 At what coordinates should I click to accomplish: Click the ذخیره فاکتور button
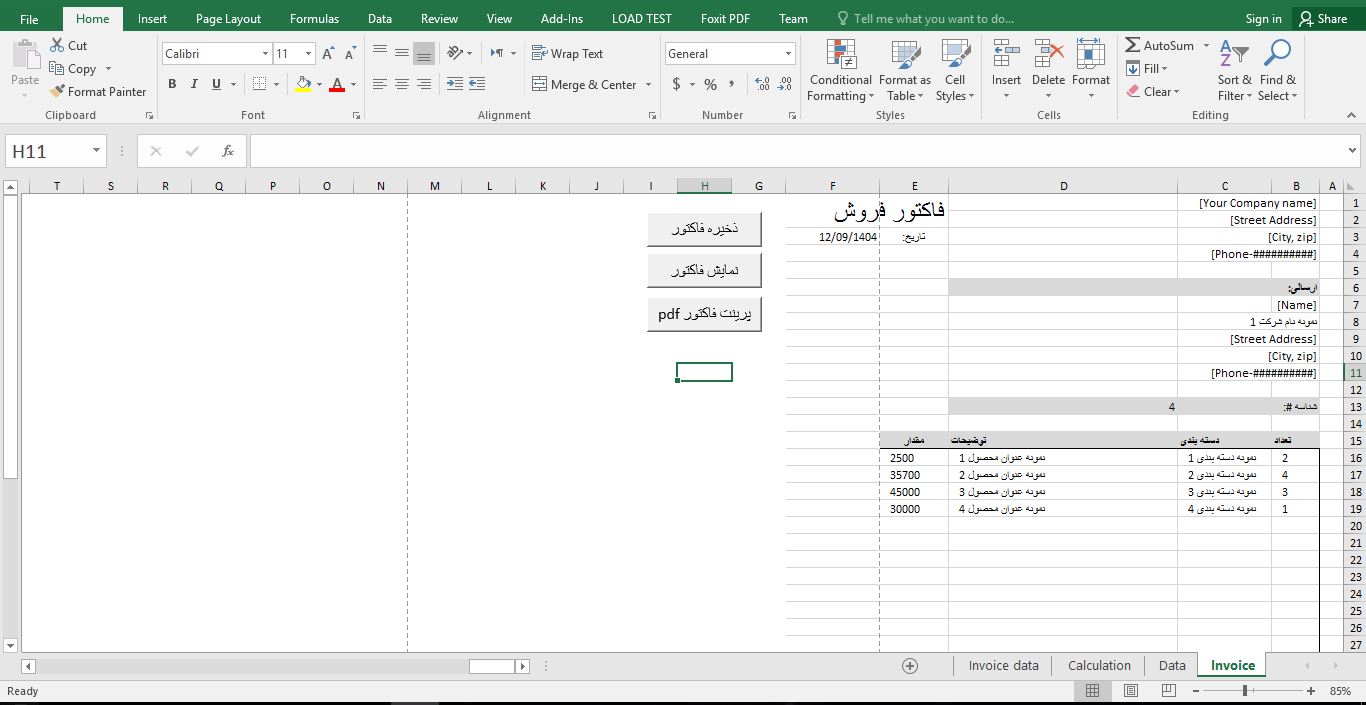point(704,229)
